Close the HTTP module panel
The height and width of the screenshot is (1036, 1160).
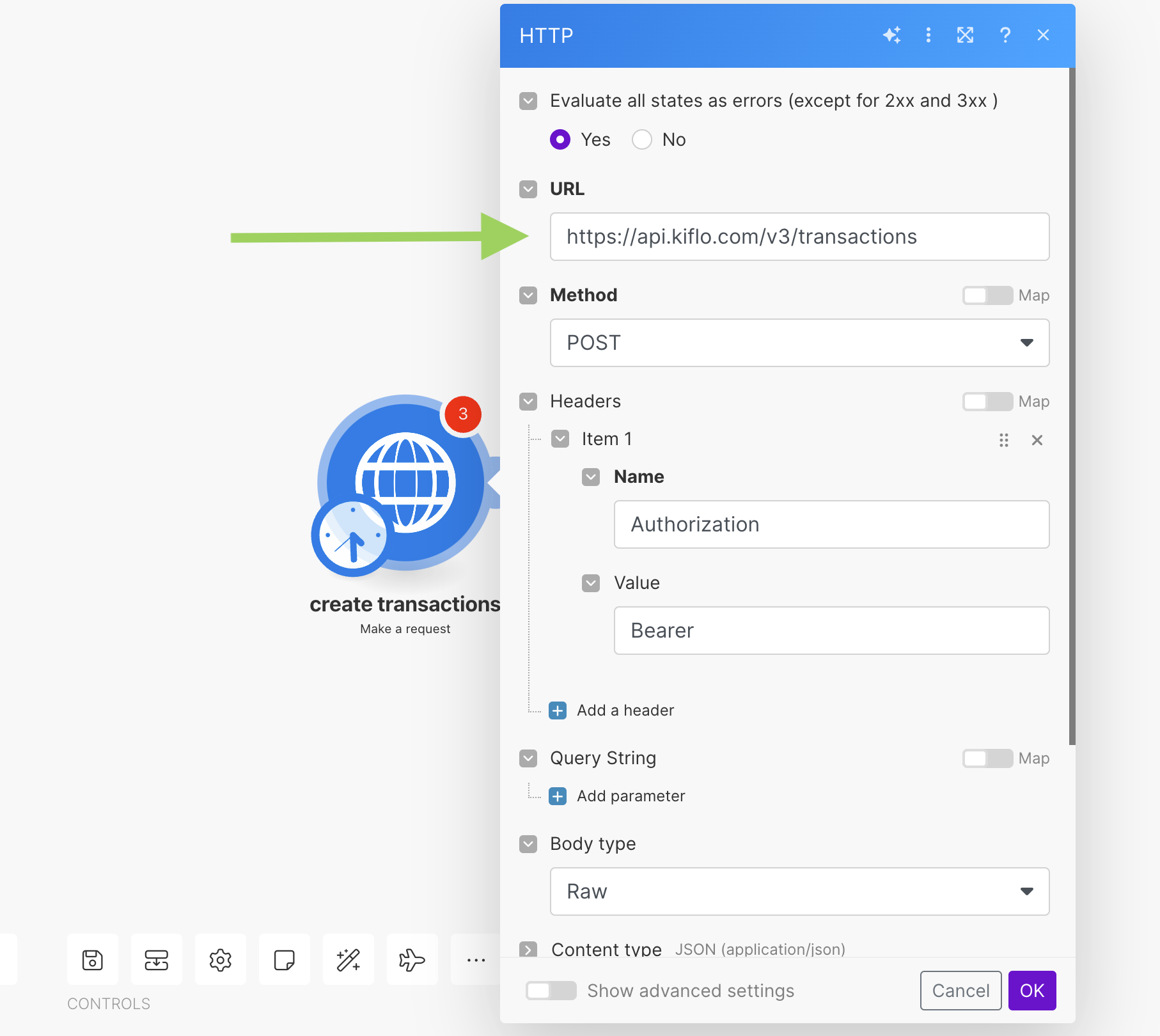pyautogui.click(x=1043, y=35)
